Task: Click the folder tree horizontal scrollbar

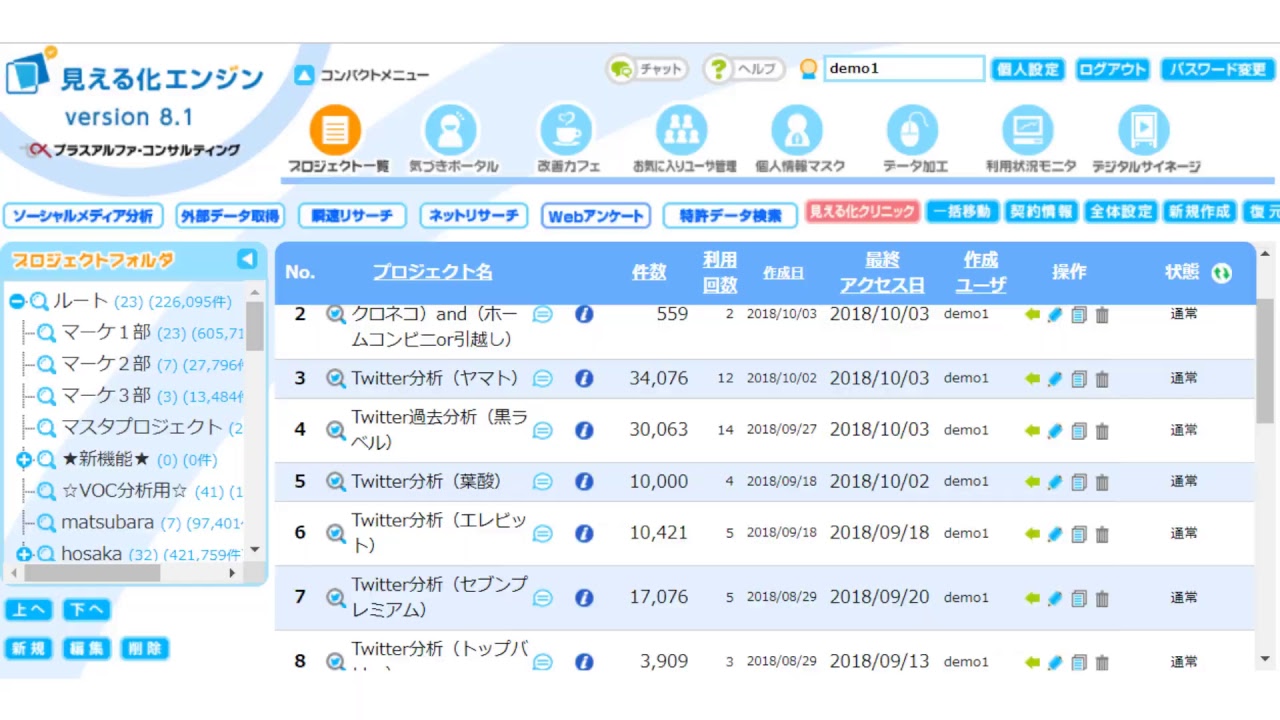Action: click(x=92, y=574)
